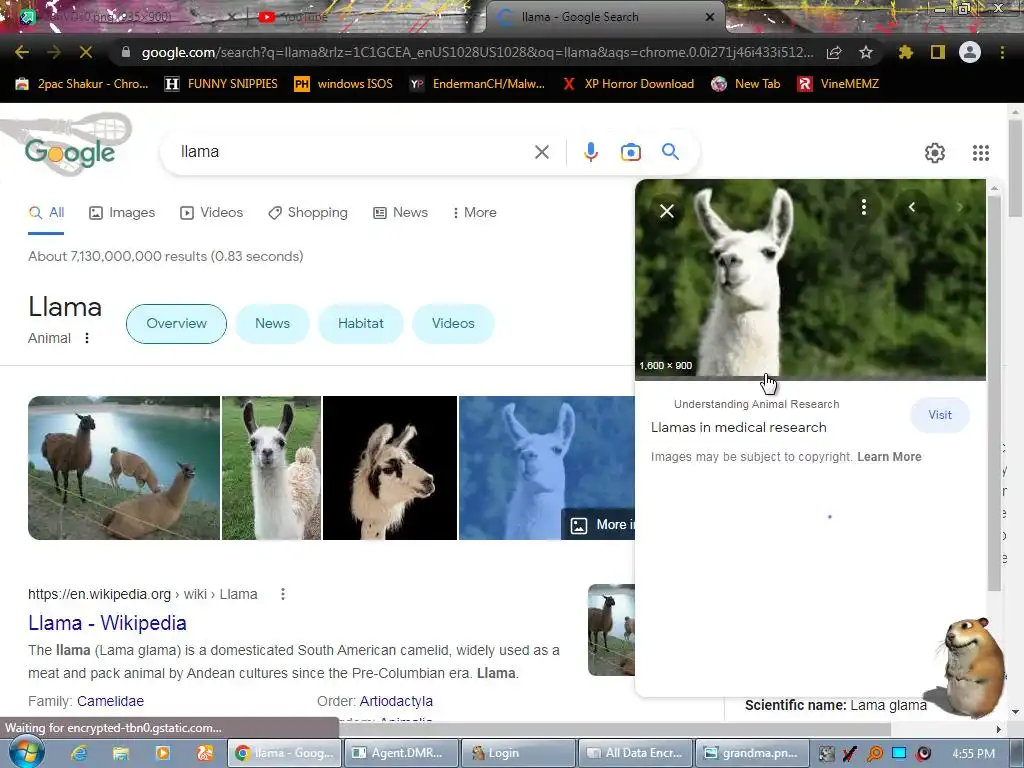
Task: Open thumbnail of white llama on grass
Action: tap(272, 468)
